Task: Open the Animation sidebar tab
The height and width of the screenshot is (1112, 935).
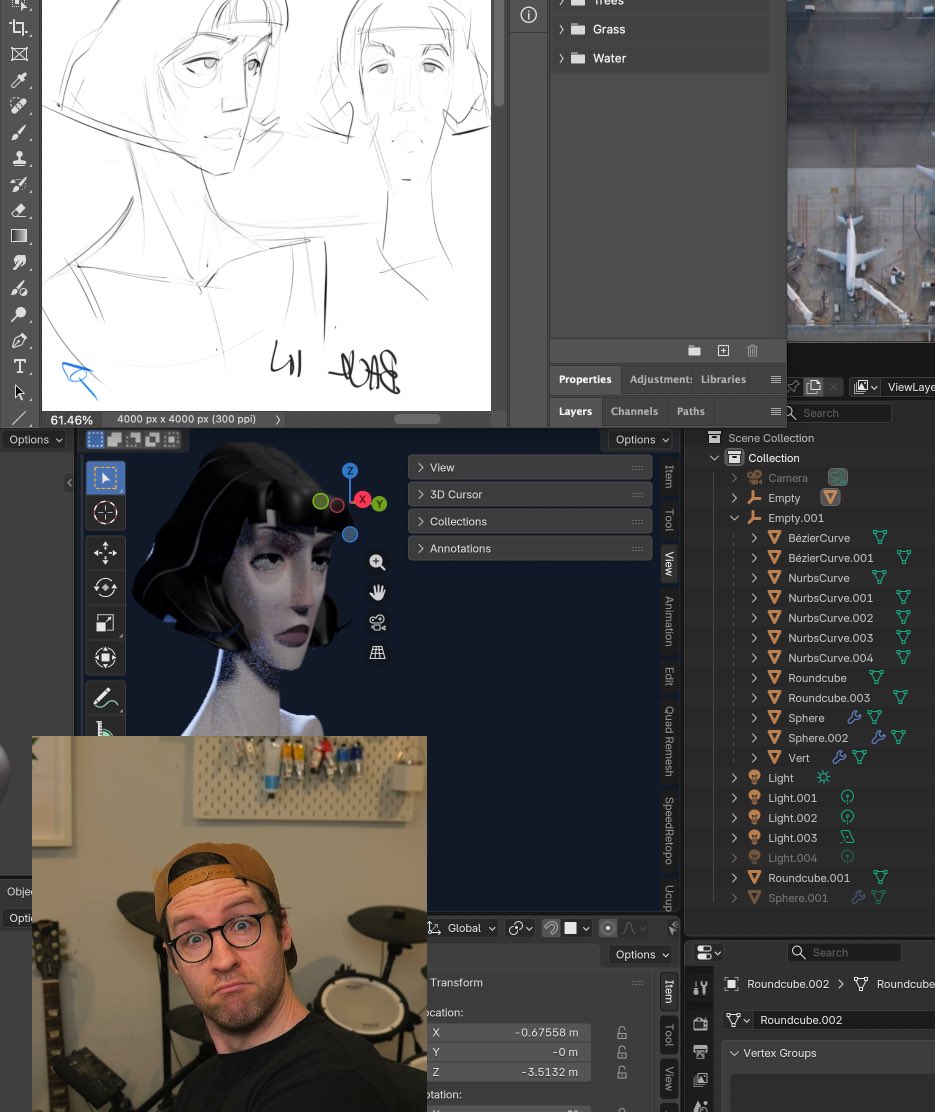Action: click(x=668, y=621)
